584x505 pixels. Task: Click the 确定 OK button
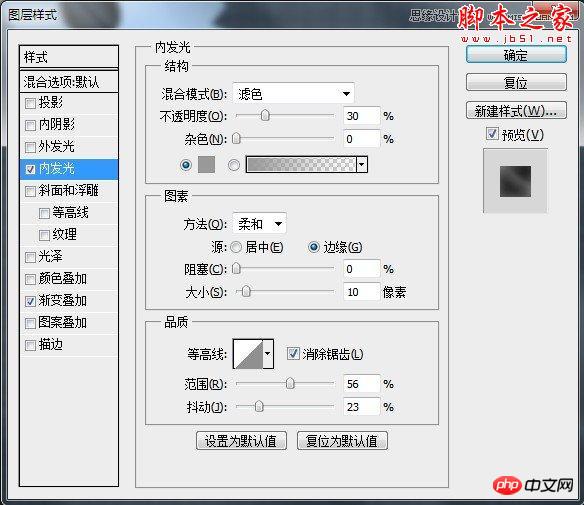[x=516, y=55]
